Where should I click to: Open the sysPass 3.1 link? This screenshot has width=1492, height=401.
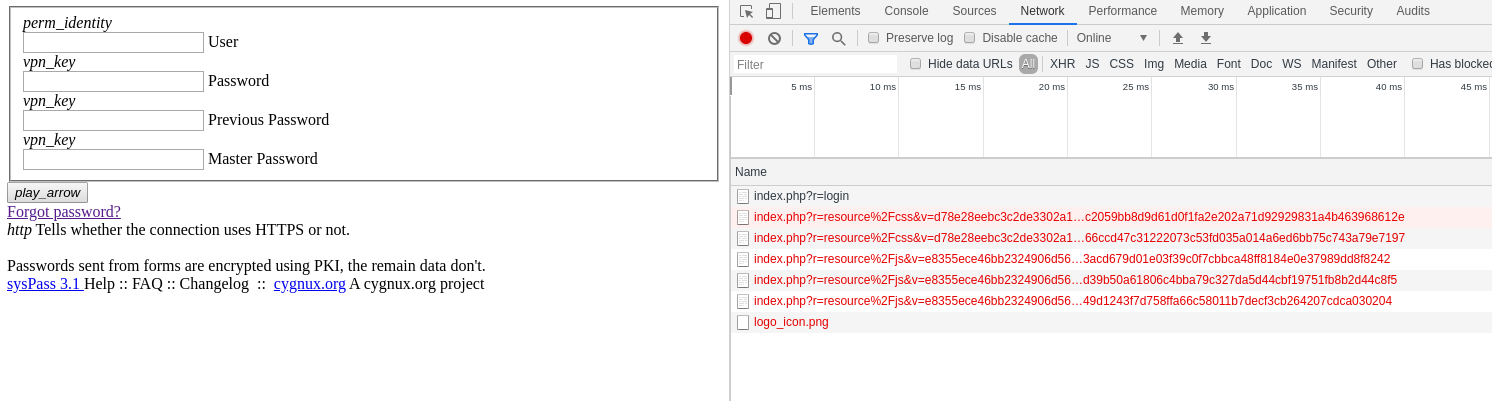(x=45, y=283)
